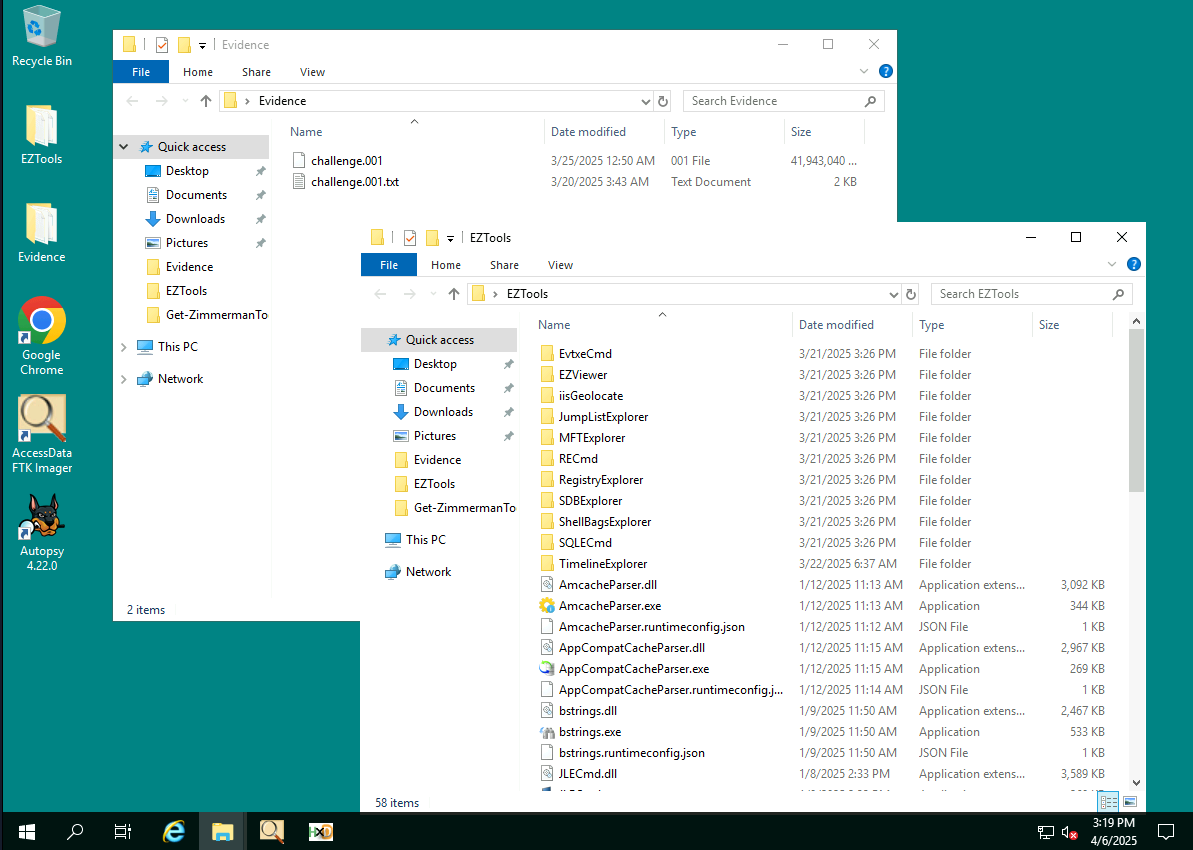1193x850 pixels.
Task: Switch to details view in EZTools
Action: [1108, 802]
